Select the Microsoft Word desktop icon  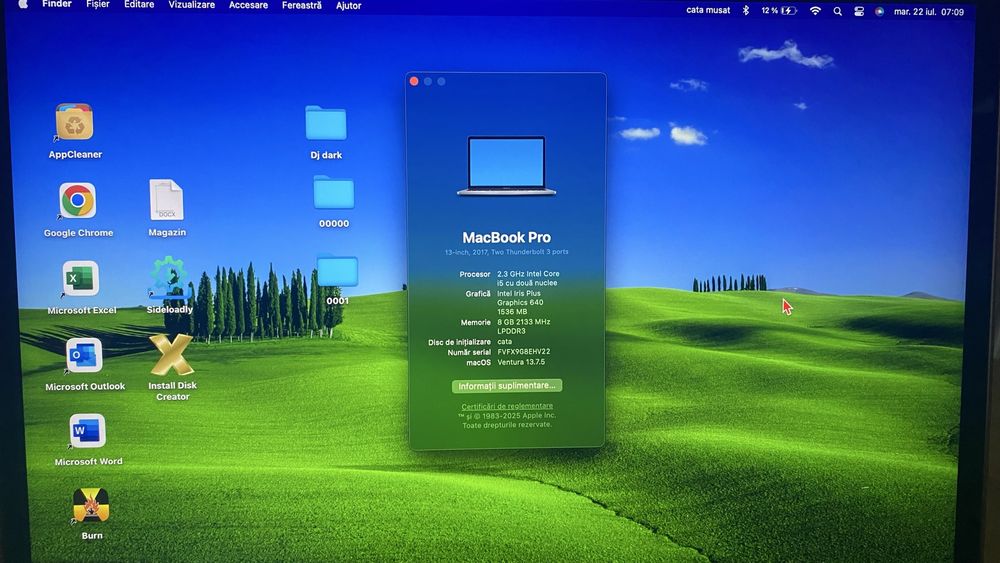[x=87, y=431]
